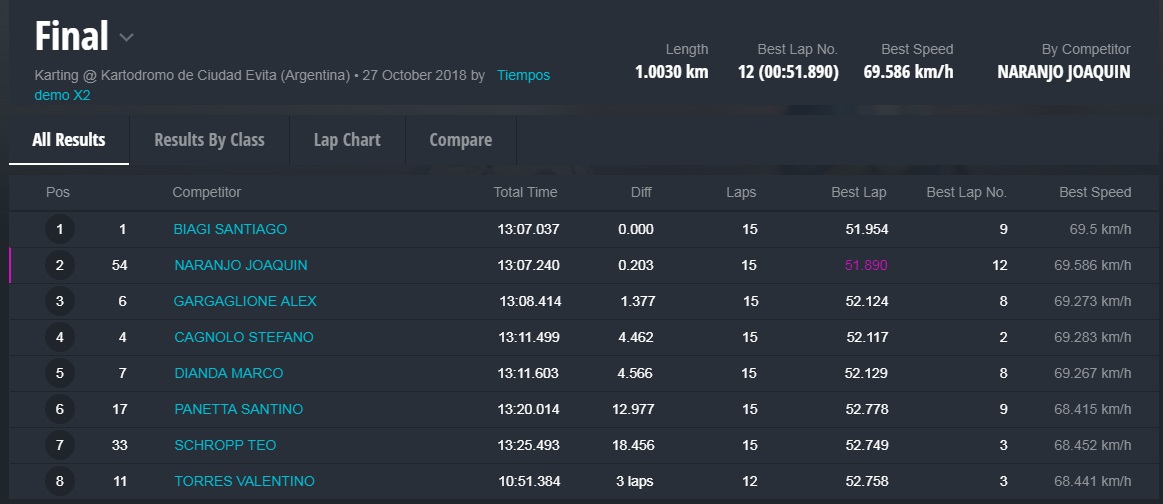
Task: Switch to the Results By Class tab
Action: pyautogui.click(x=209, y=140)
